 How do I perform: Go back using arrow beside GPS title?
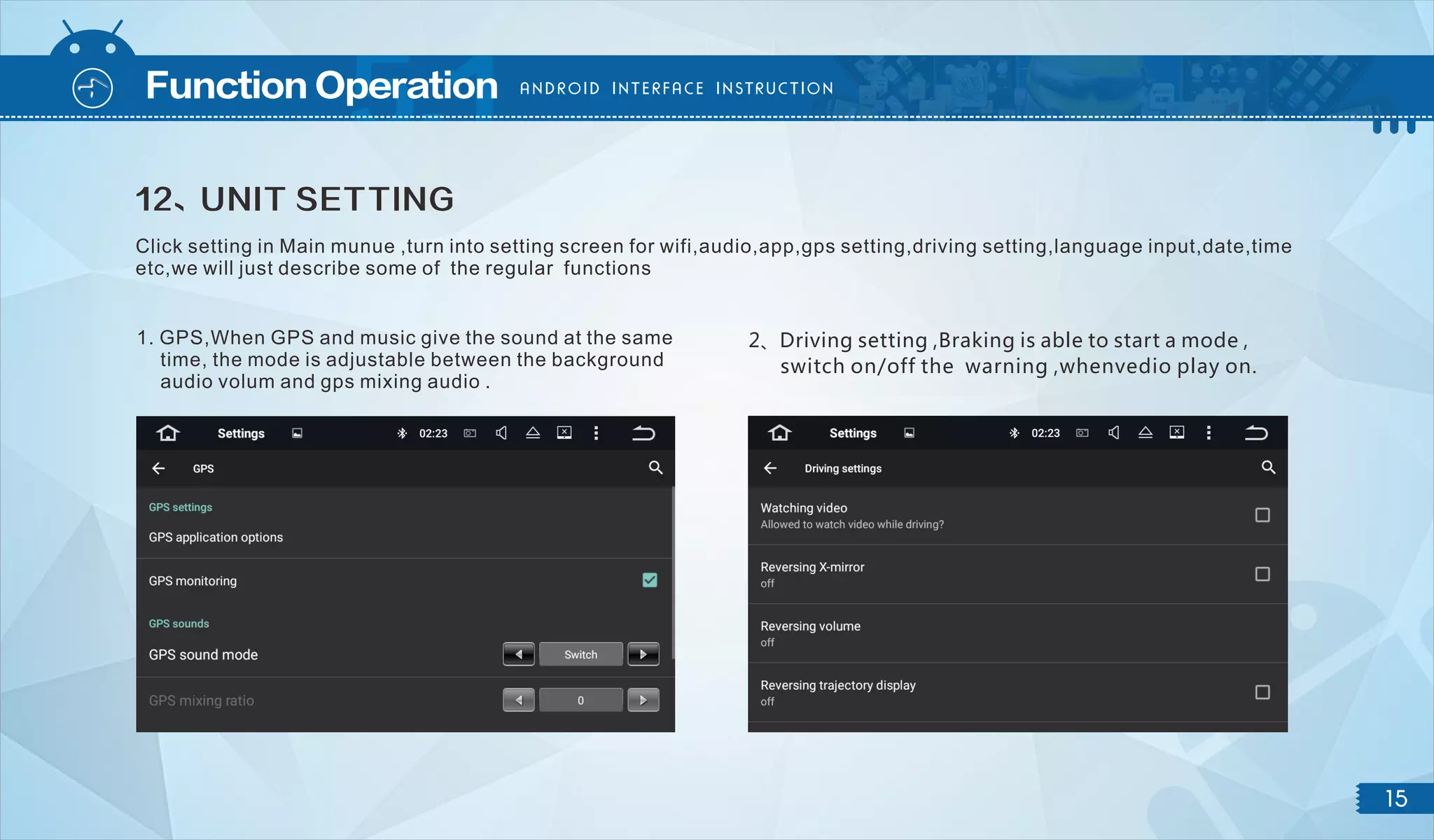point(158,468)
